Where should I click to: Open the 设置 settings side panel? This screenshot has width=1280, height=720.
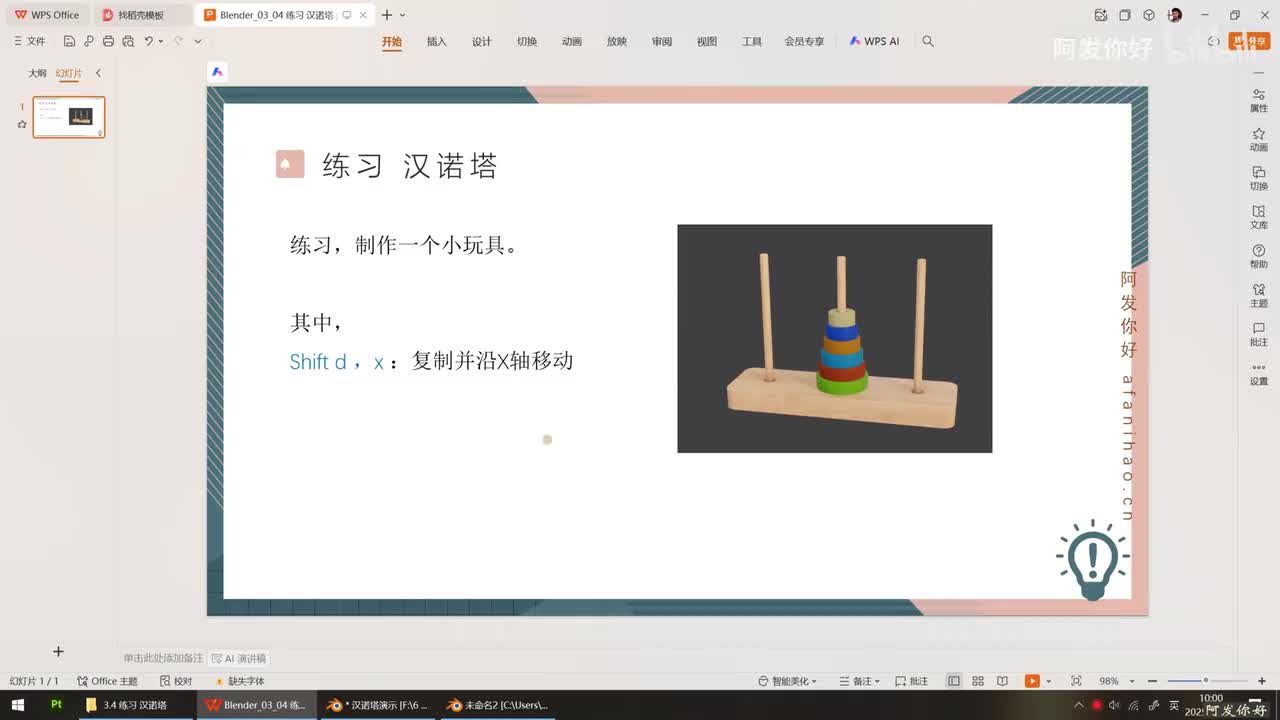(1259, 373)
